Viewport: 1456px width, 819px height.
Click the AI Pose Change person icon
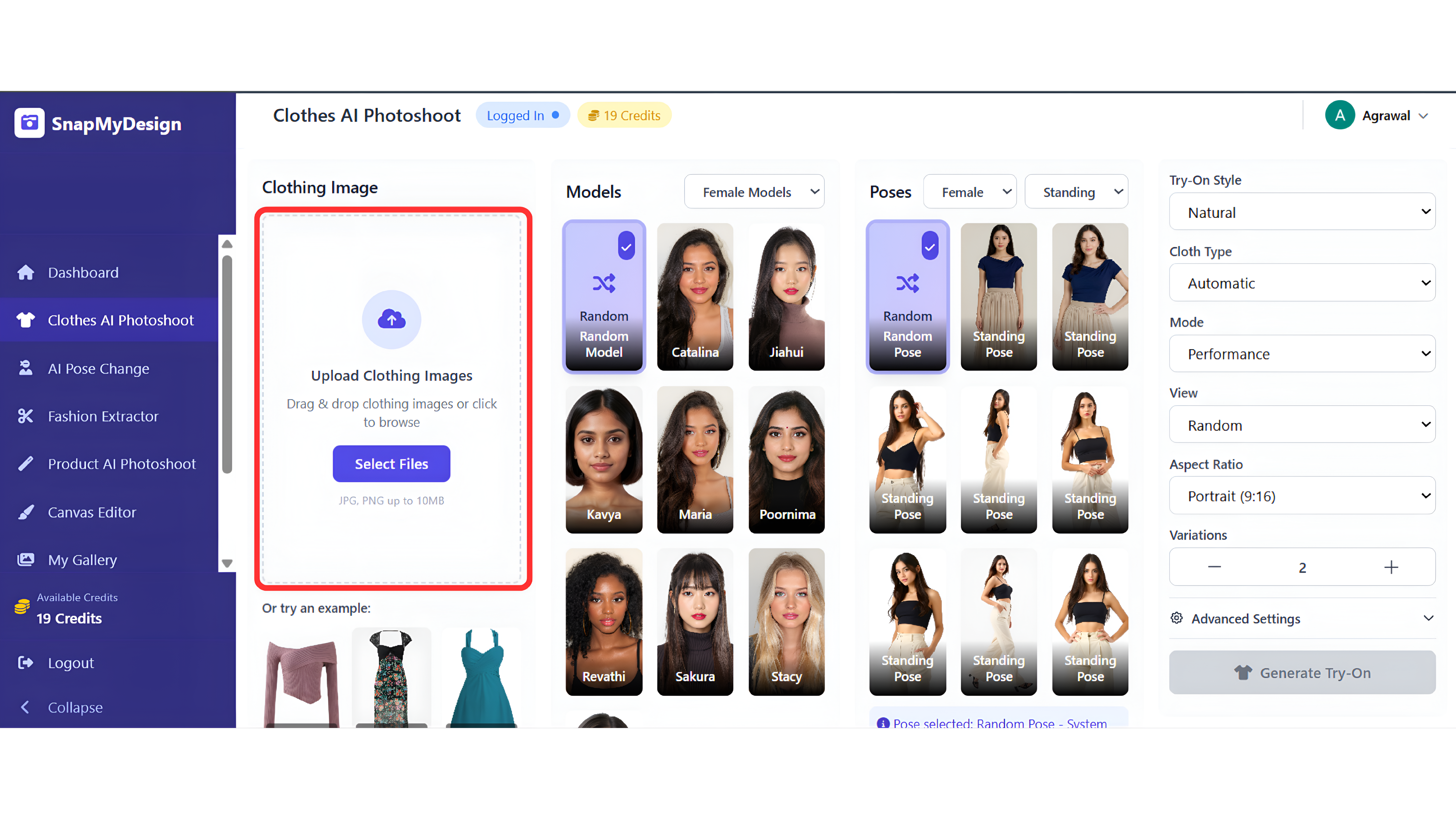coord(25,368)
